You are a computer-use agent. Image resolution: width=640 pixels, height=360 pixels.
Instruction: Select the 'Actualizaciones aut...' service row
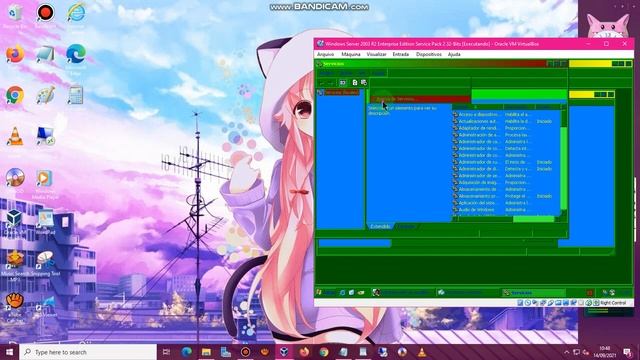point(506,121)
